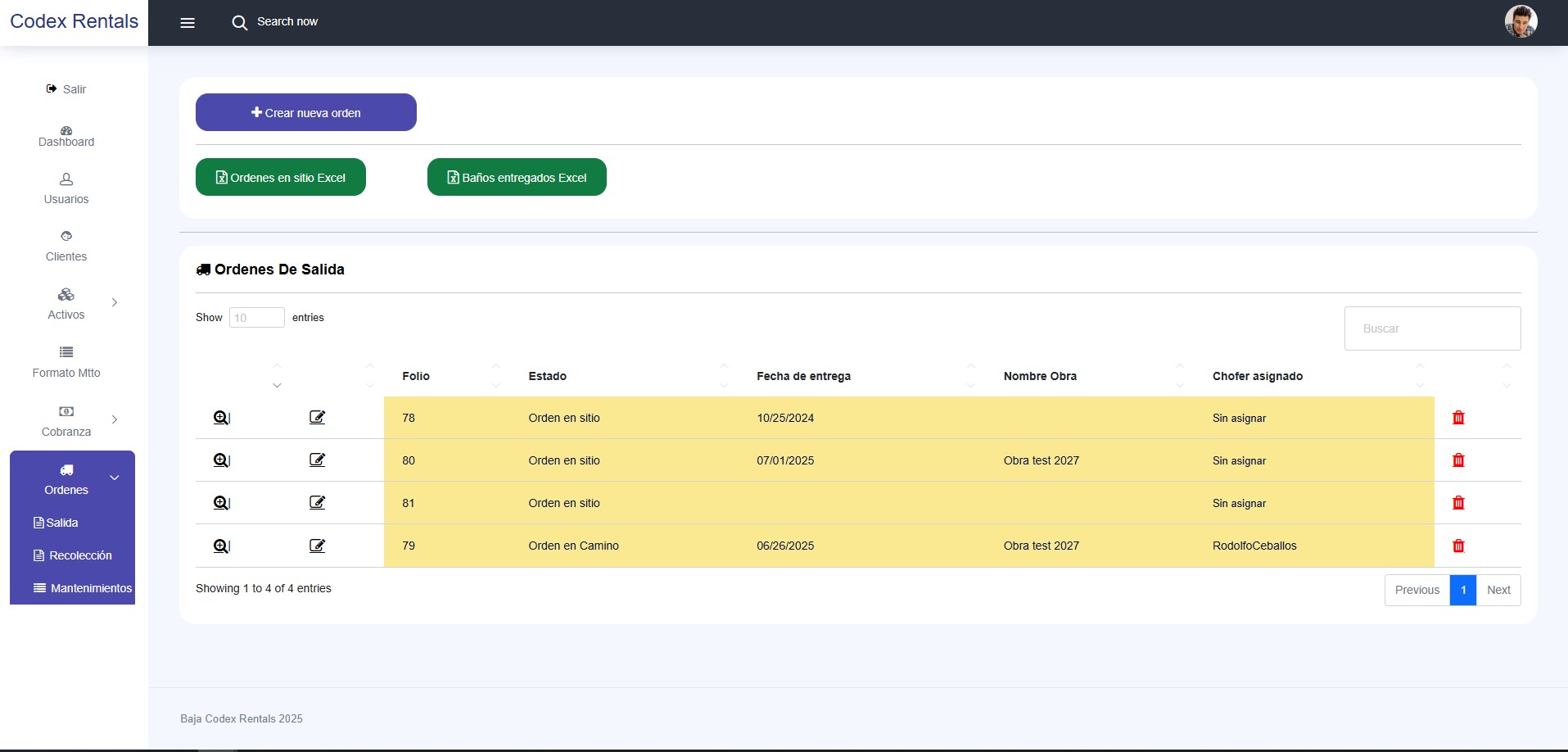Expand the Activos submenu chevron

pos(115,302)
